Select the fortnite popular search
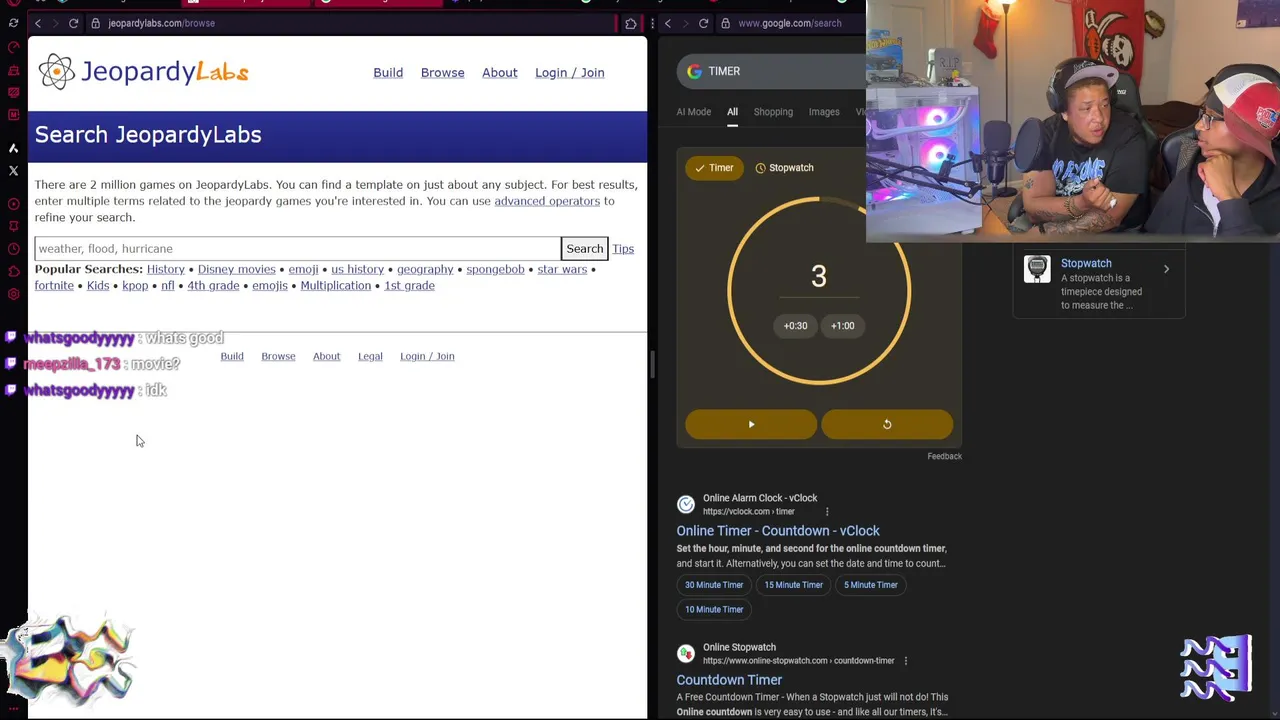 pyautogui.click(x=54, y=286)
